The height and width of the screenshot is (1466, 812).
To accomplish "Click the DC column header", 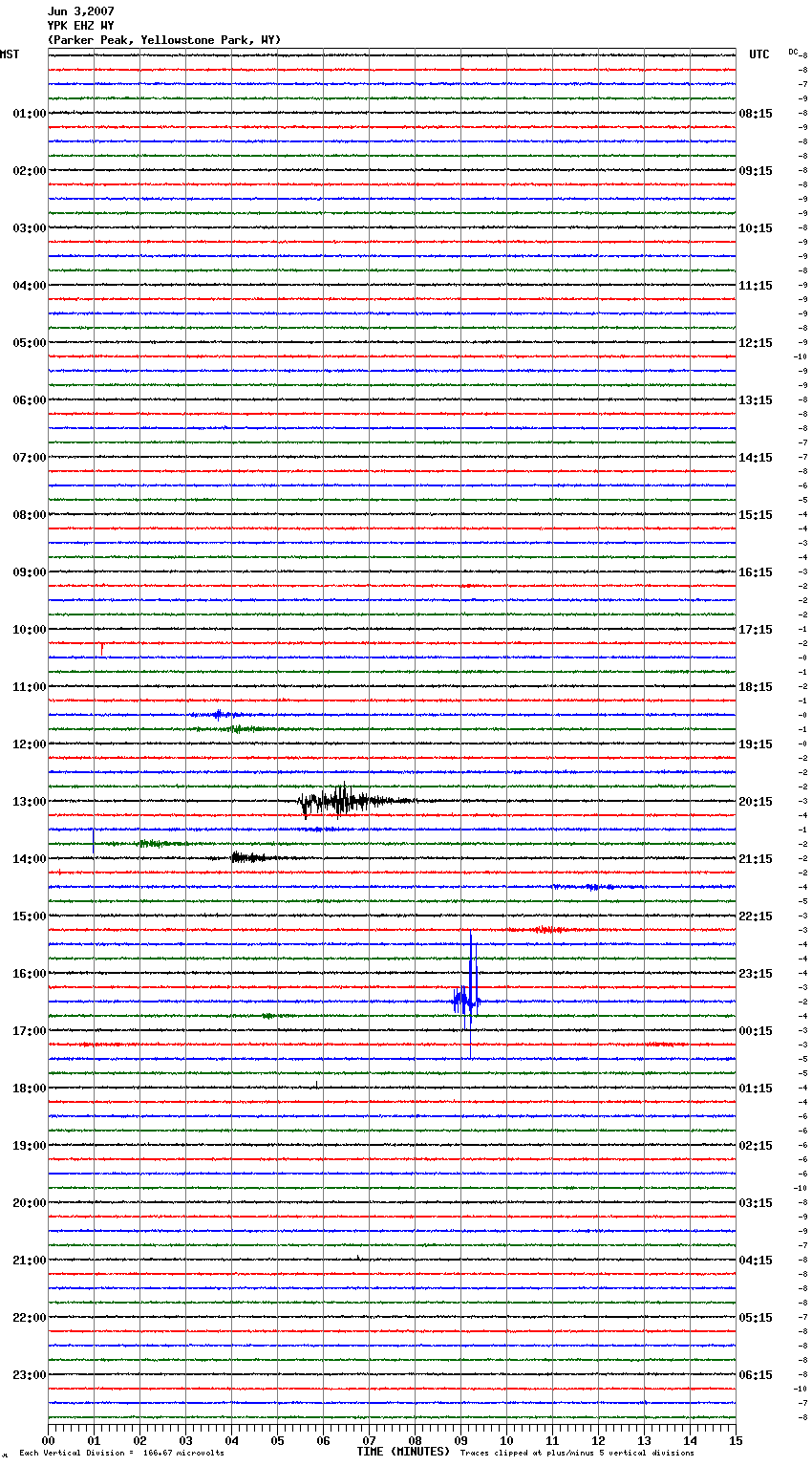I will pos(793,52).
